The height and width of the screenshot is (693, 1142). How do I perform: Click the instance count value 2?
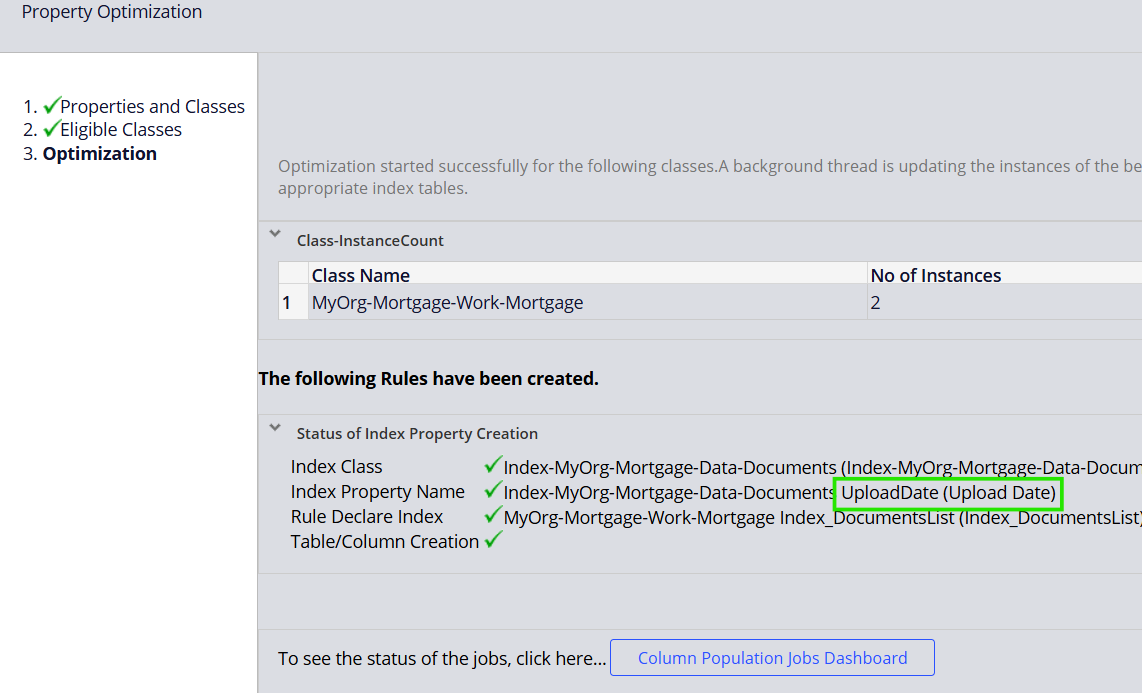(x=875, y=301)
